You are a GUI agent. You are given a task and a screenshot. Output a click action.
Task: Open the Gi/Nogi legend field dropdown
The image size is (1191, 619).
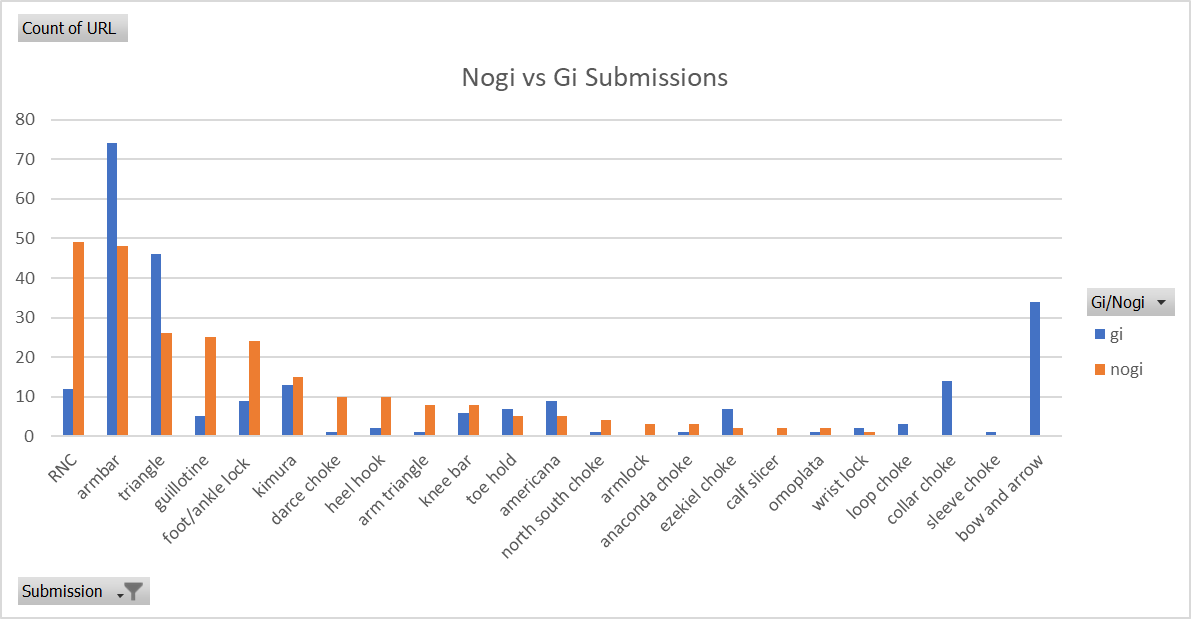(x=1161, y=302)
